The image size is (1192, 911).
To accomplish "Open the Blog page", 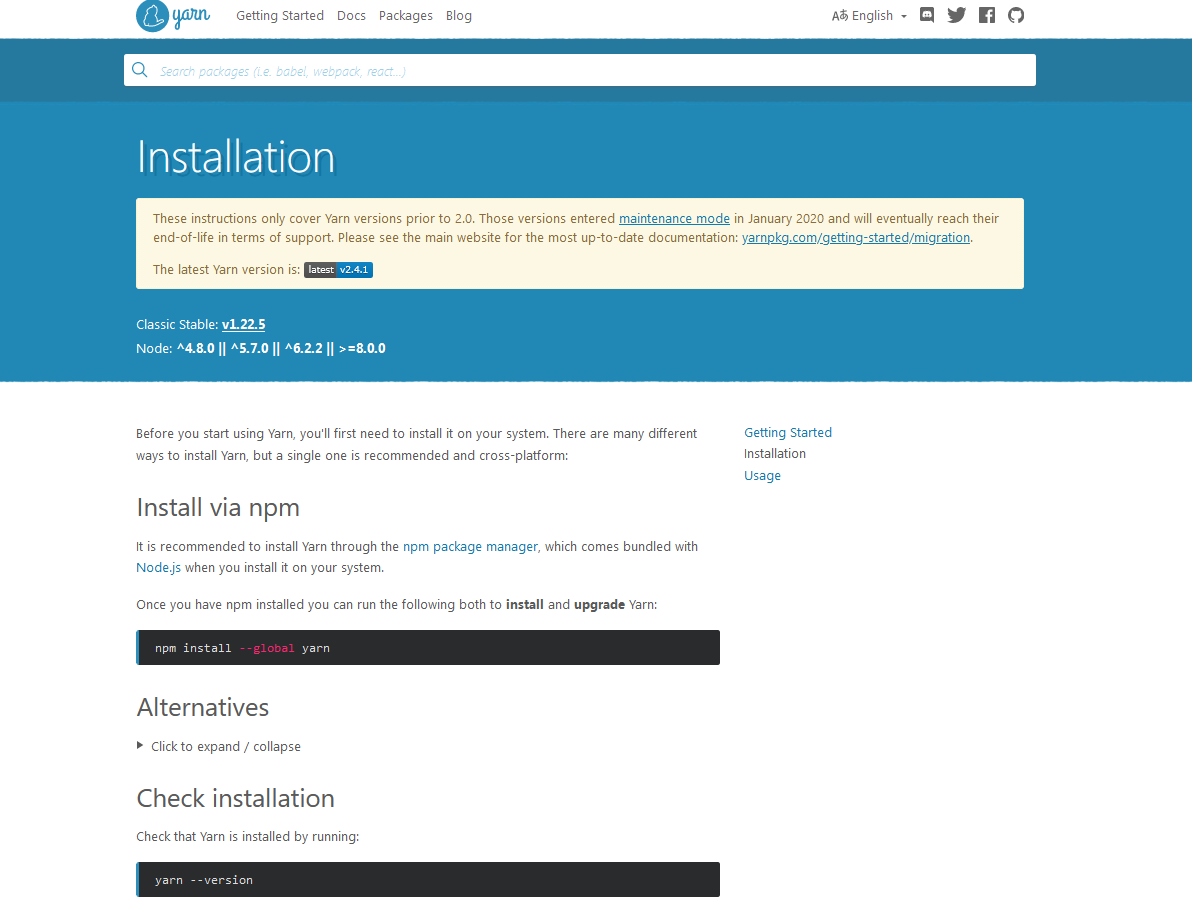I will [458, 15].
